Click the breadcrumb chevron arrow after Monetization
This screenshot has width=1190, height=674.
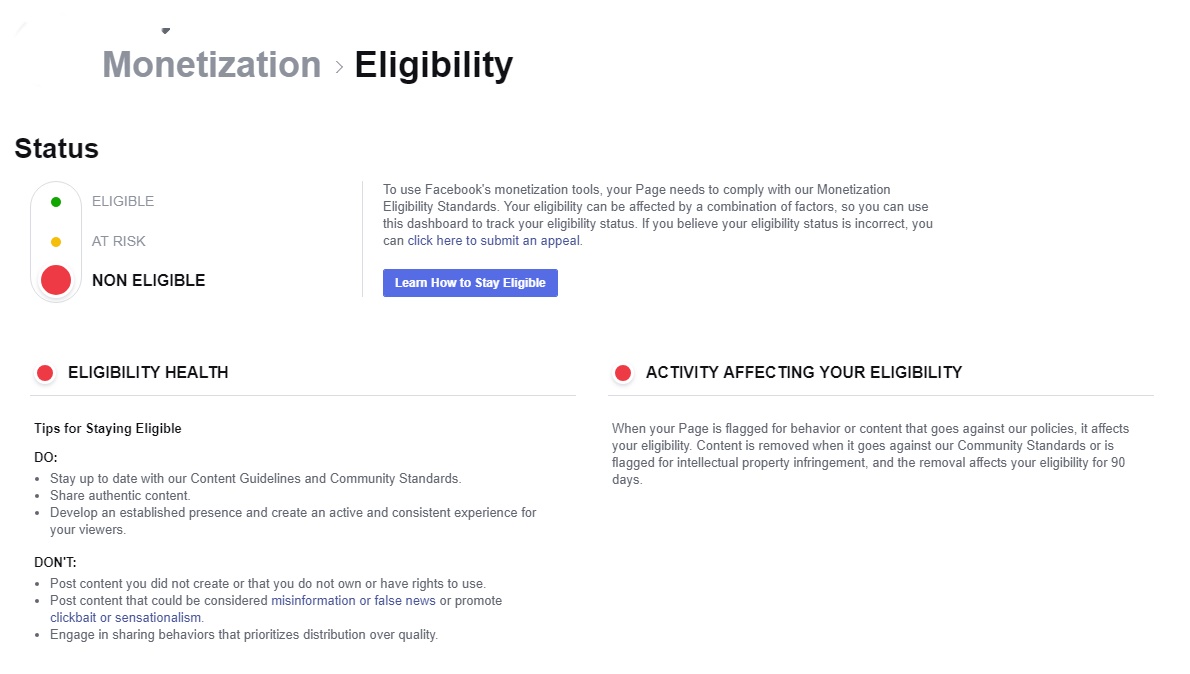339,67
